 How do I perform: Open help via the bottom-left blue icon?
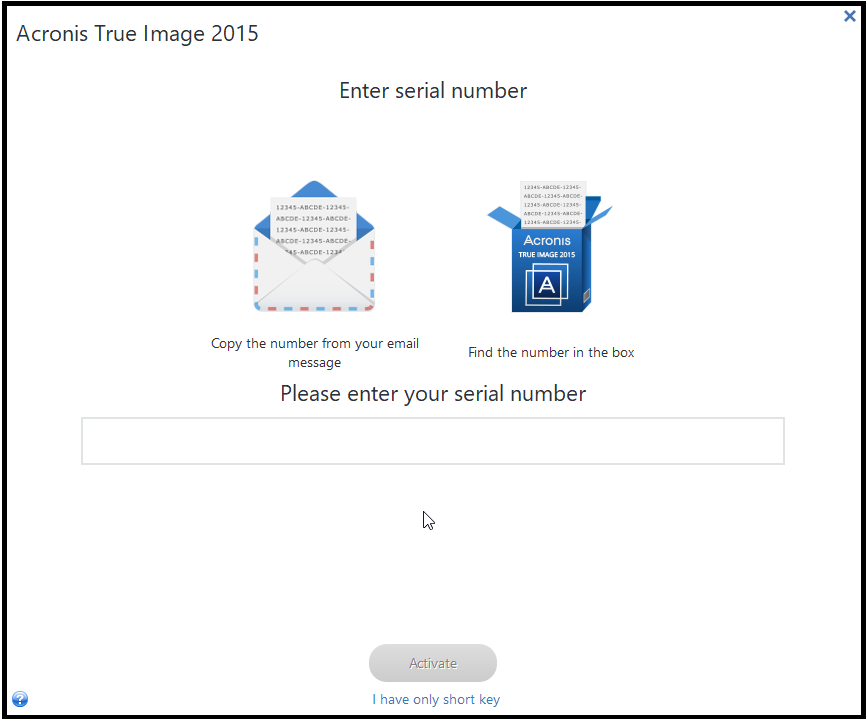(x=19, y=699)
